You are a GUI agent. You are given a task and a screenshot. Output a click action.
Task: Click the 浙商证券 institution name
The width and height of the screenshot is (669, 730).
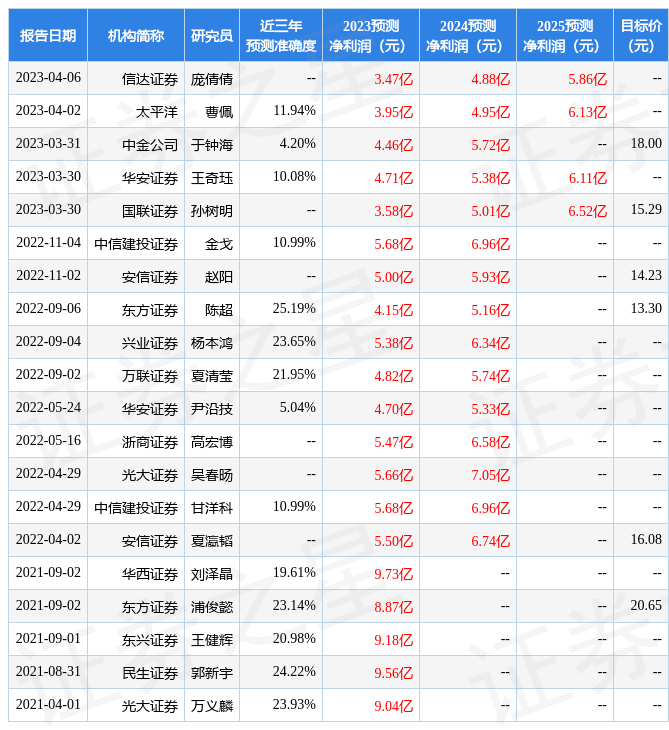tap(150, 441)
